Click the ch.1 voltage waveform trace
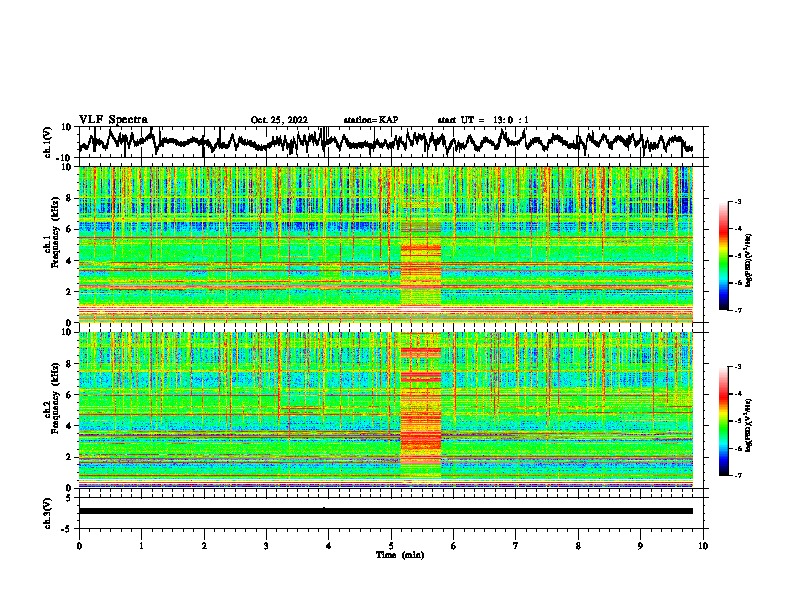792x612 pixels. (385, 142)
